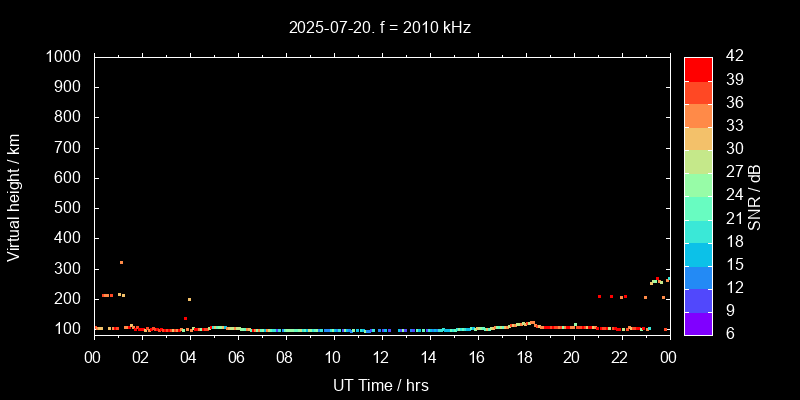Viewport: 800px width, 400px height.
Task: Click the echo trace peak near 18 UT
Action: click(531, 322)
